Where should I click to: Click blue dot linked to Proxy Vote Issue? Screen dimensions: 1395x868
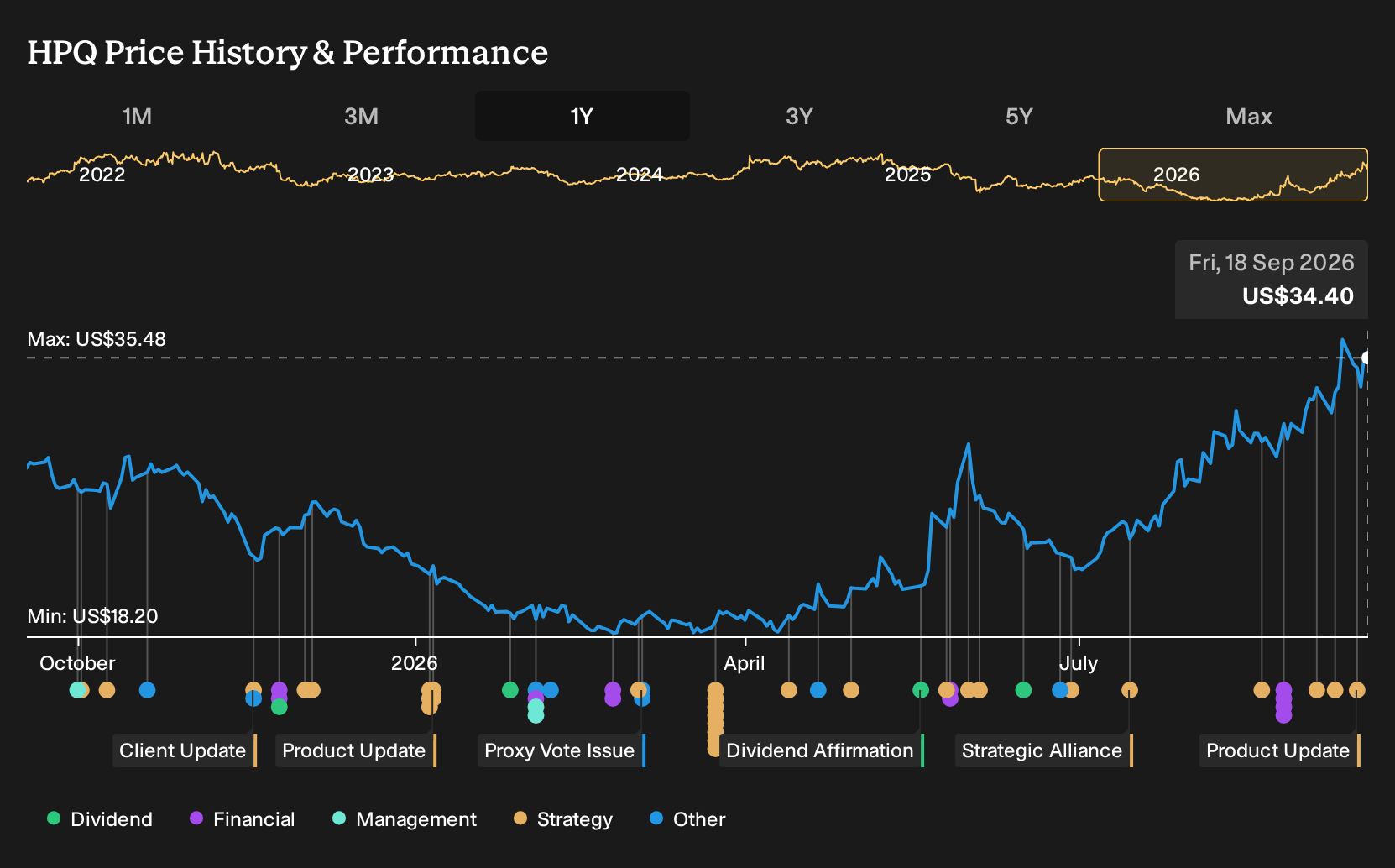642,698
